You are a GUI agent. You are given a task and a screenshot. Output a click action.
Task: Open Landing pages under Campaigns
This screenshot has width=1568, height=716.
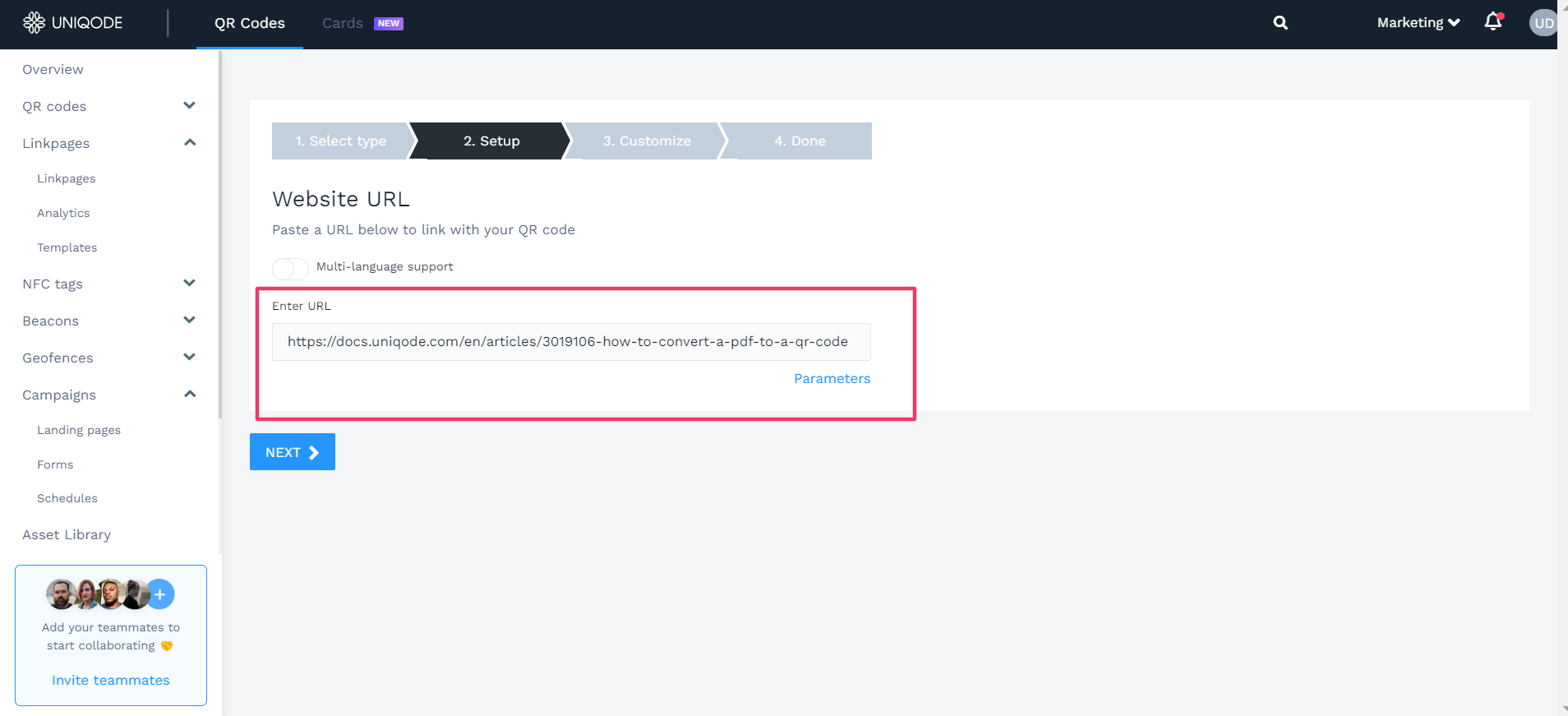(x=79, y=430)
